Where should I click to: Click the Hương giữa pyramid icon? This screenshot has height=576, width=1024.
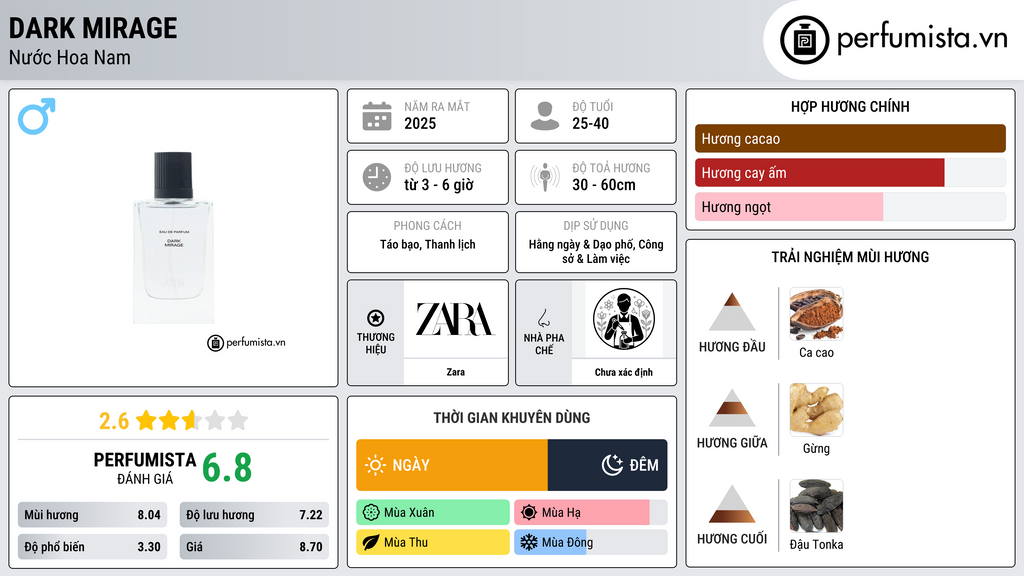732,408
